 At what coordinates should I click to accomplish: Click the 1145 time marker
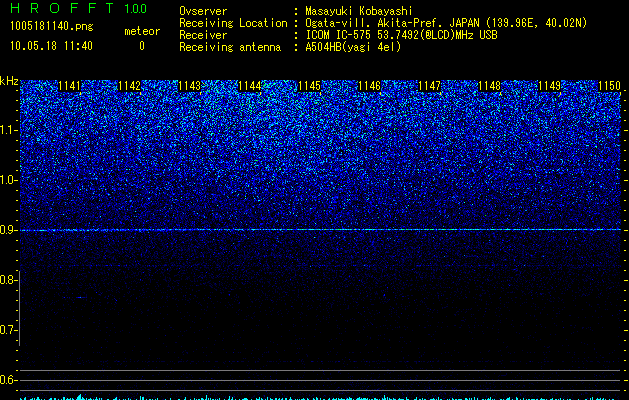click(x=310, y=86)
